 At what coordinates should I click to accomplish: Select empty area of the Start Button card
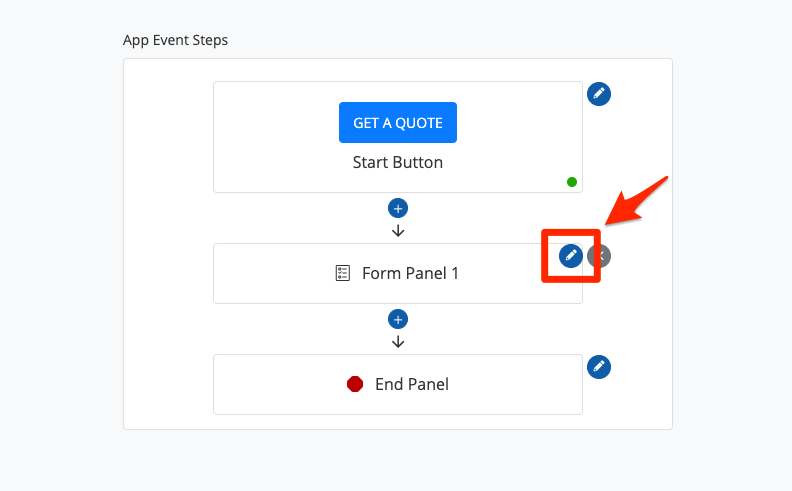coord(270,140)
